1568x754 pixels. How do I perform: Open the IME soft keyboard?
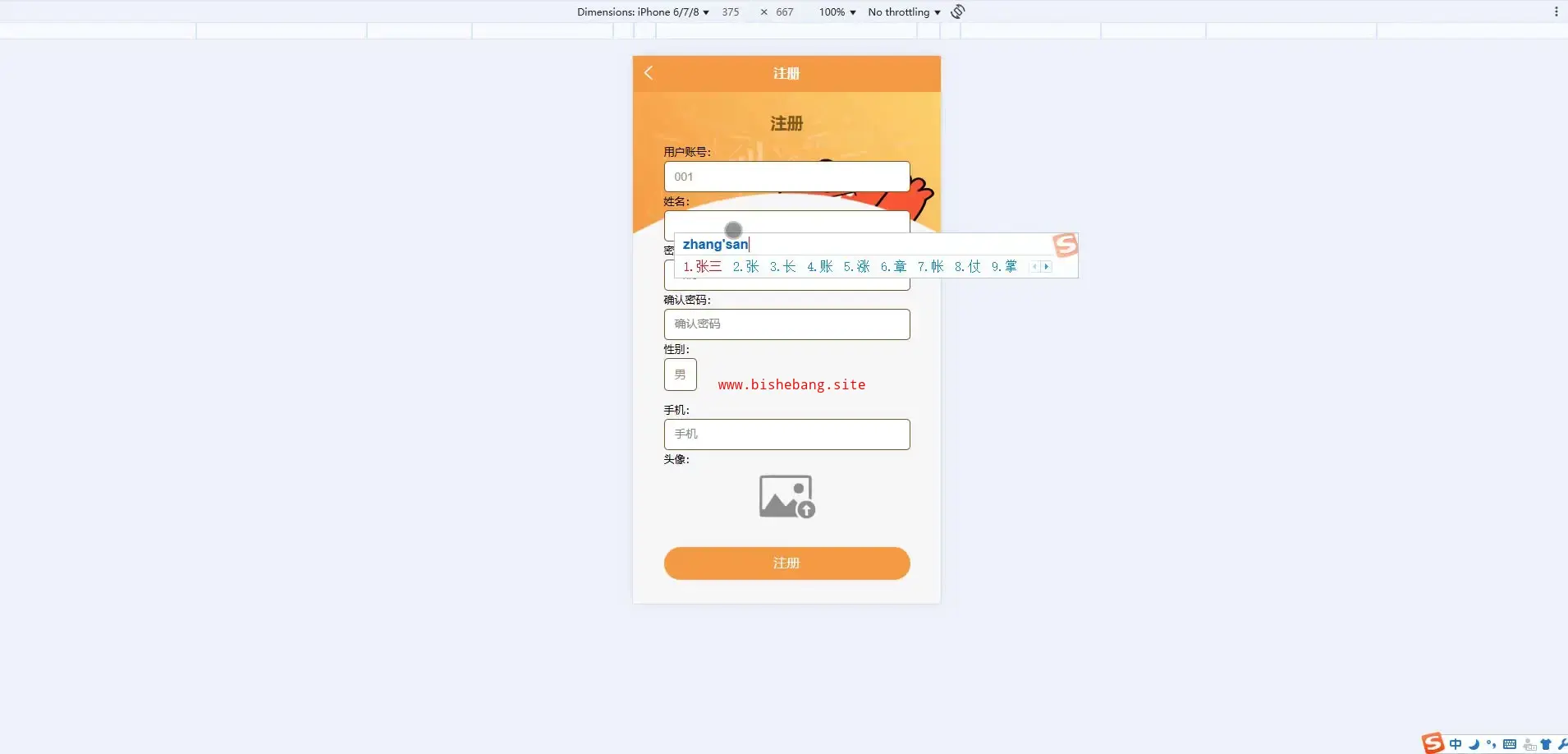[1510, 744]
